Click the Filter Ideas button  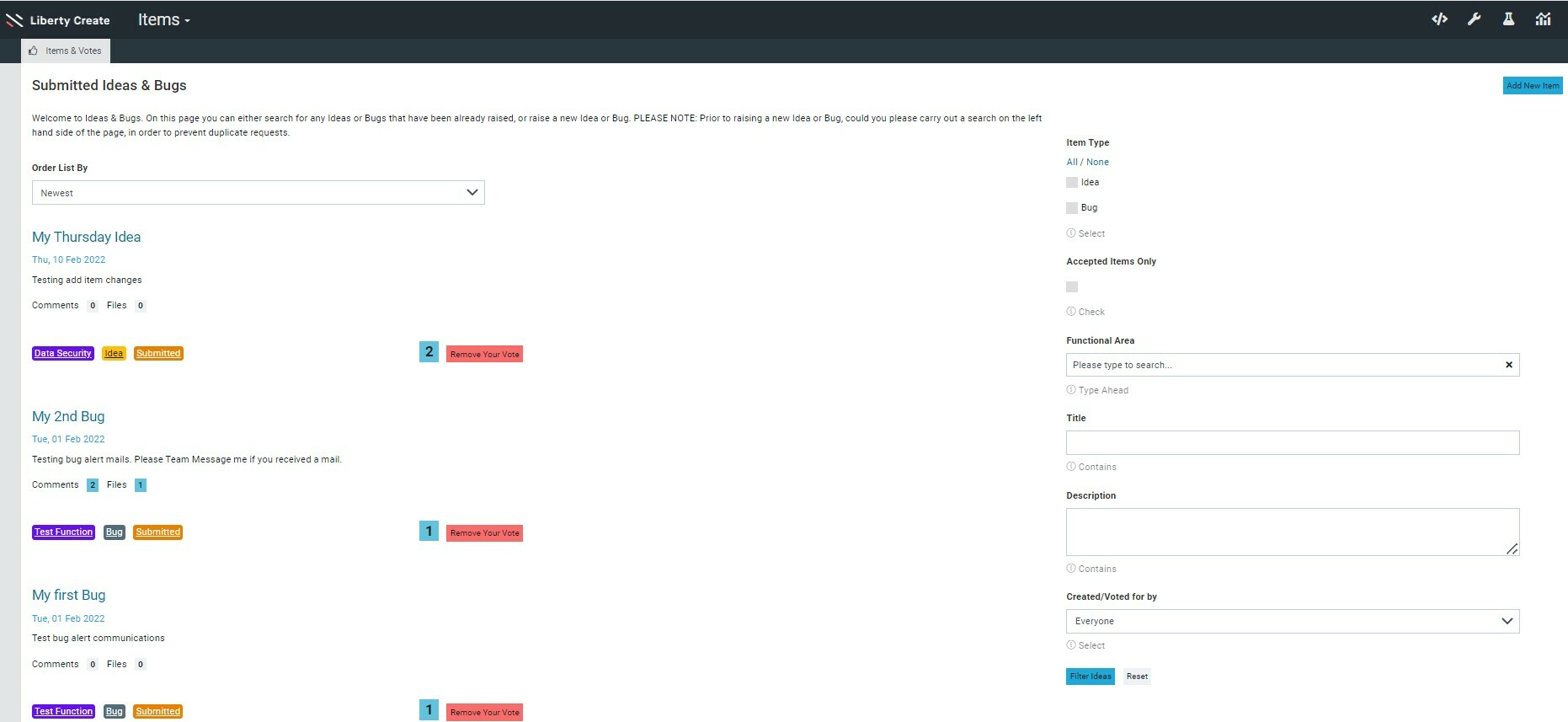1090,677
